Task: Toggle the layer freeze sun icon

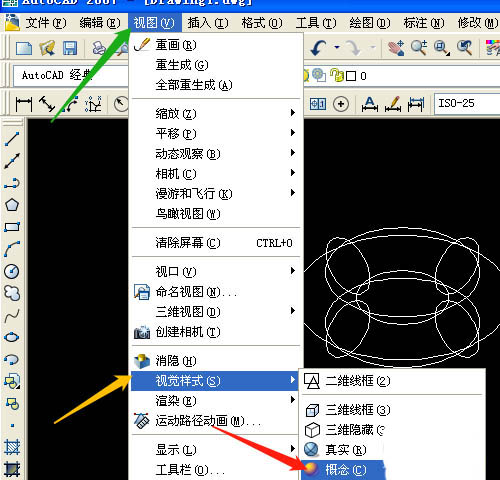Action: [x=306, y=76]
